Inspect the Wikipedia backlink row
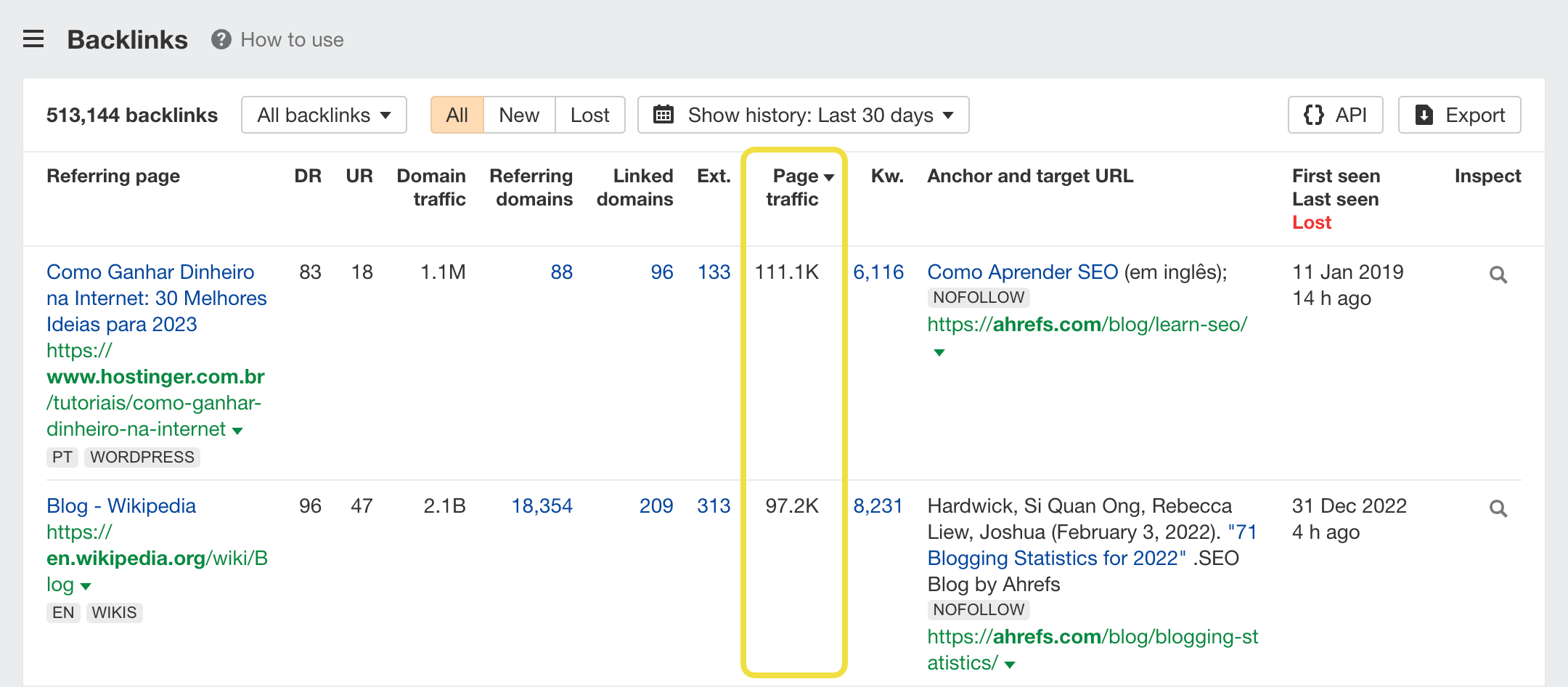The width and height of the screenshot is (1568, 687). pyautogui.click(x=1498, y=508)
